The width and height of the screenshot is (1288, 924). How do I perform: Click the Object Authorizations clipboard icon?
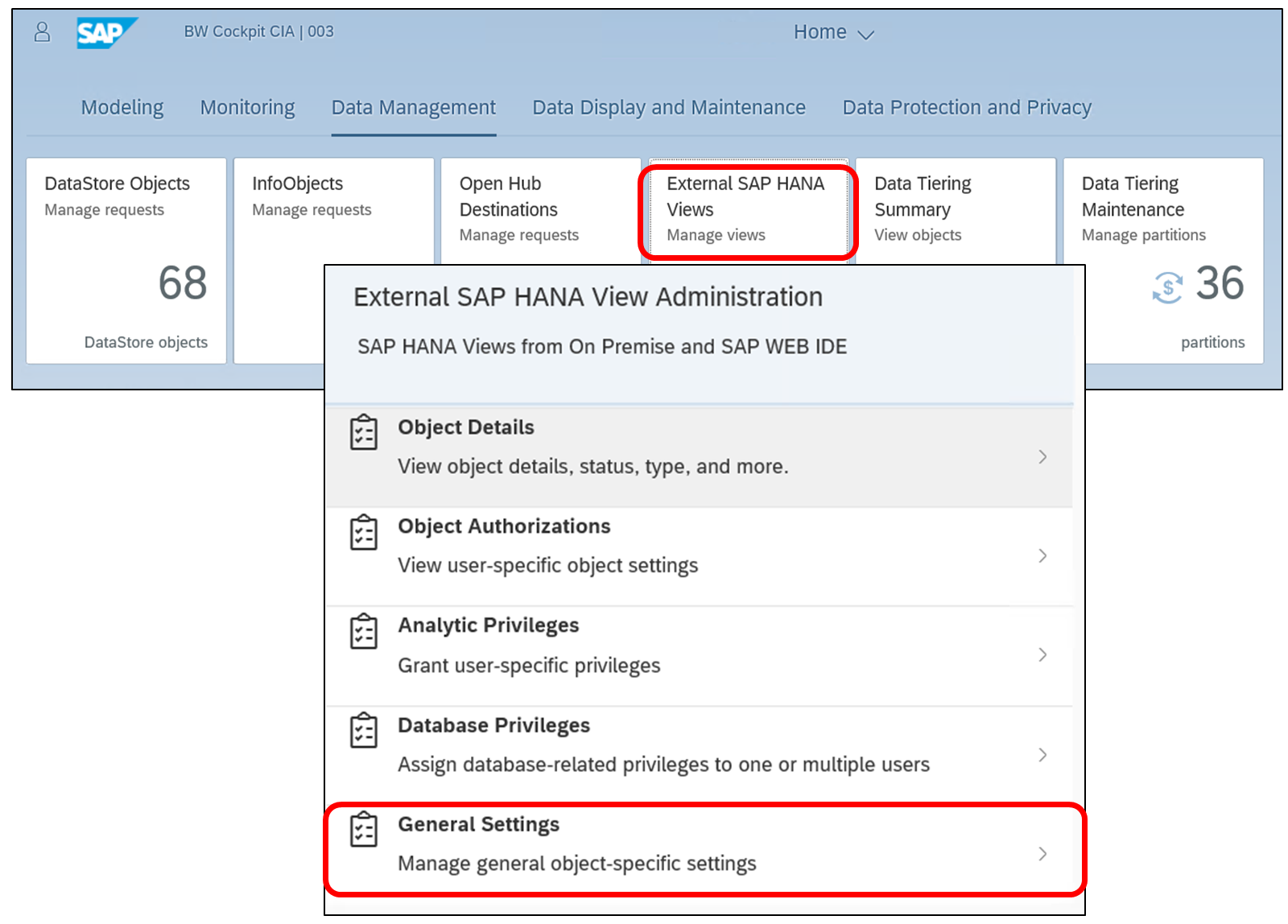tap(364, 532)
